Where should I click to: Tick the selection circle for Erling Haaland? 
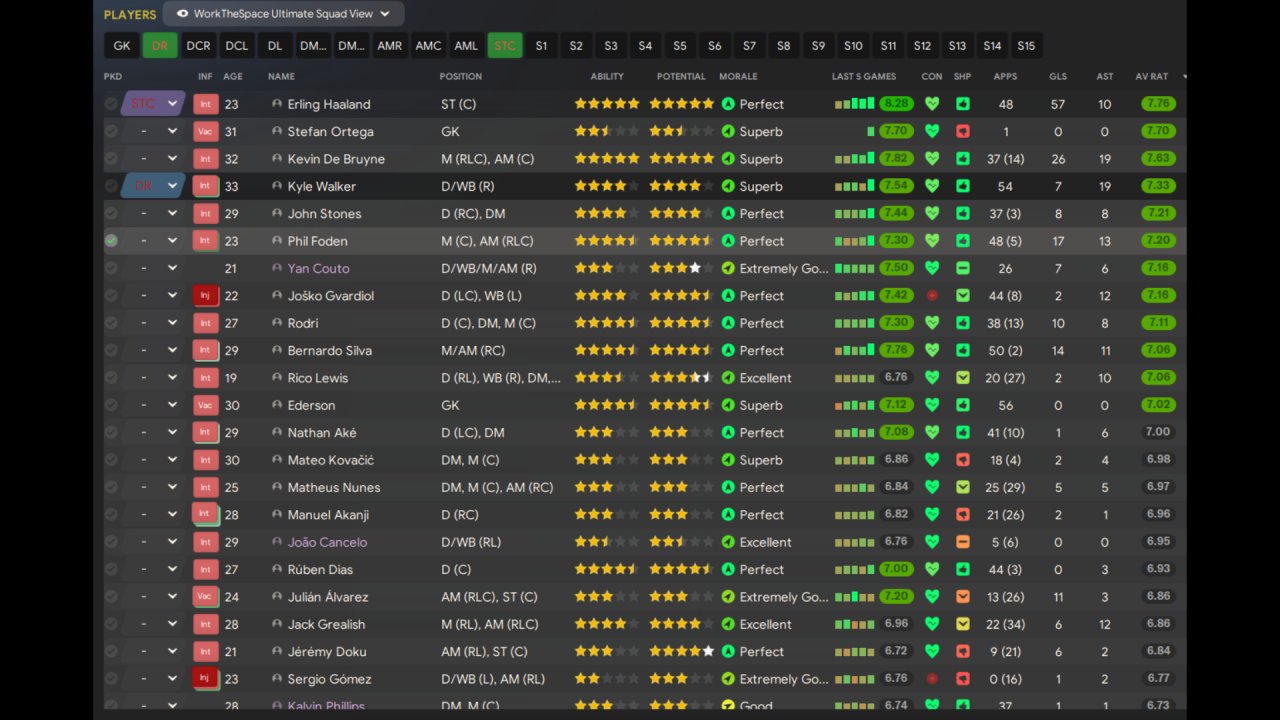pos(111,104)
